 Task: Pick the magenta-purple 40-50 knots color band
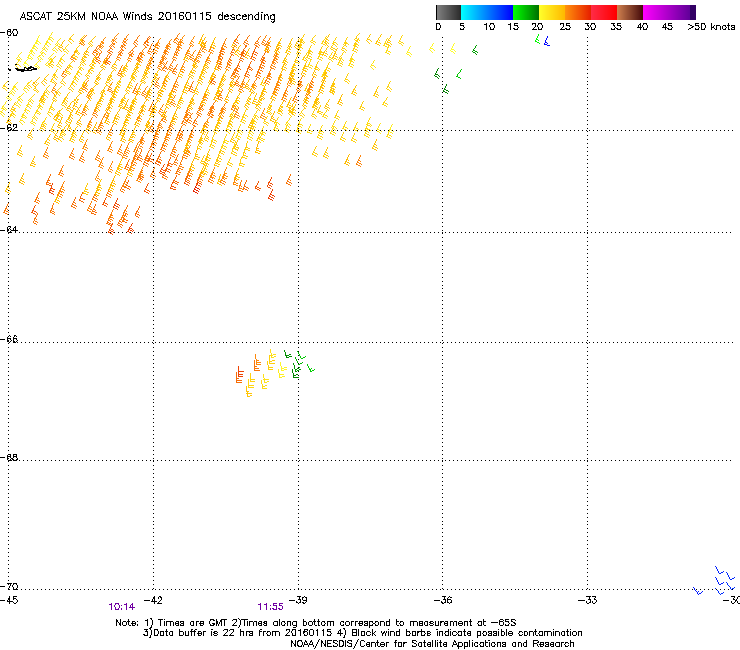(669, 12)
